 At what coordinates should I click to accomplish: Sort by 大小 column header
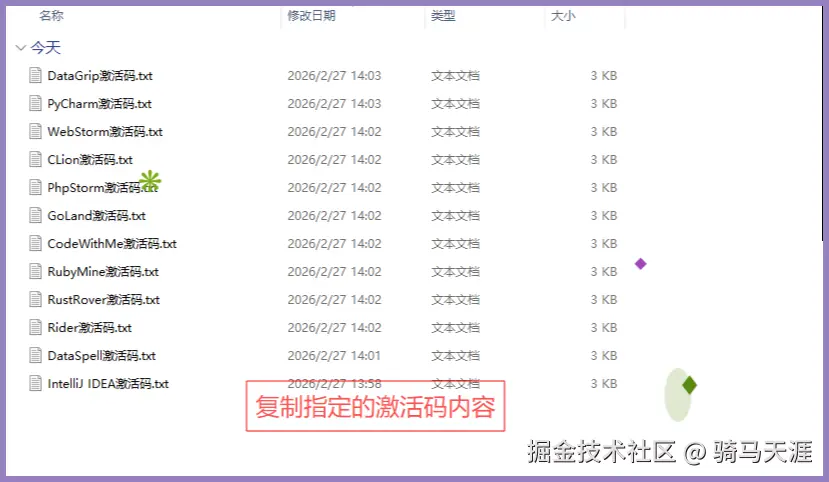pyautogui.click(x=563, y=16)
